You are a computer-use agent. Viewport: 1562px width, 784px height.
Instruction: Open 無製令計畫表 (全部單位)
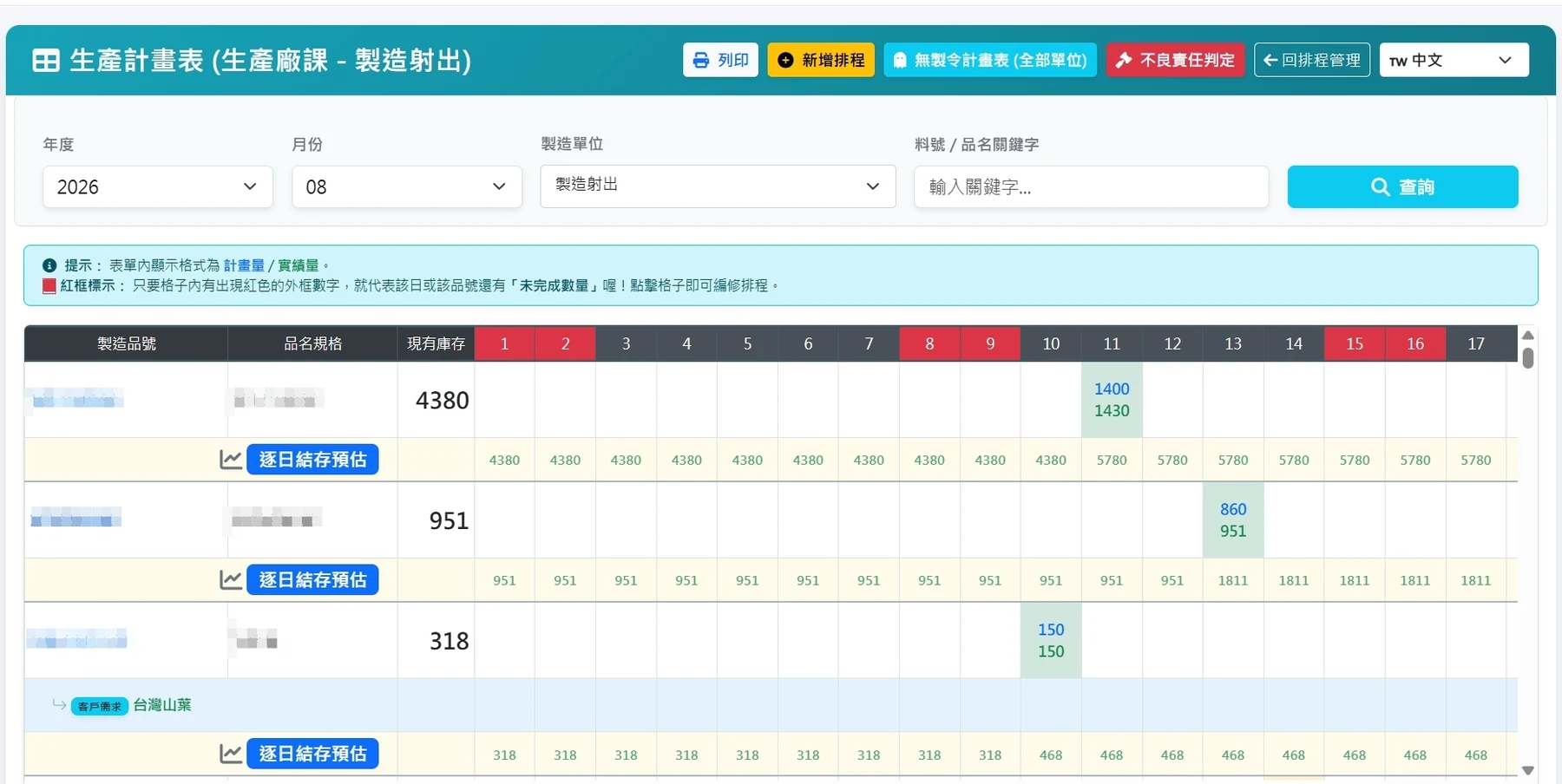coord(990,60)
